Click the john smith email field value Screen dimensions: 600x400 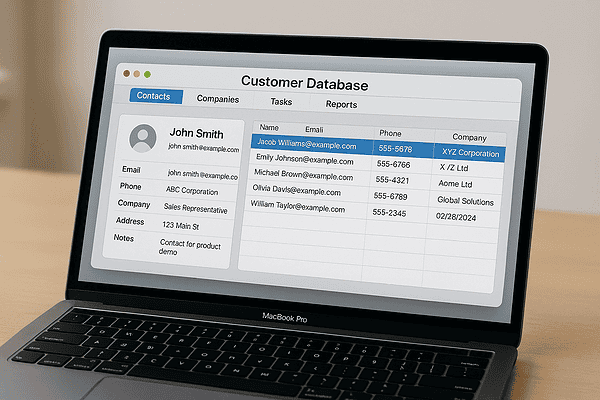click(203, 175)
